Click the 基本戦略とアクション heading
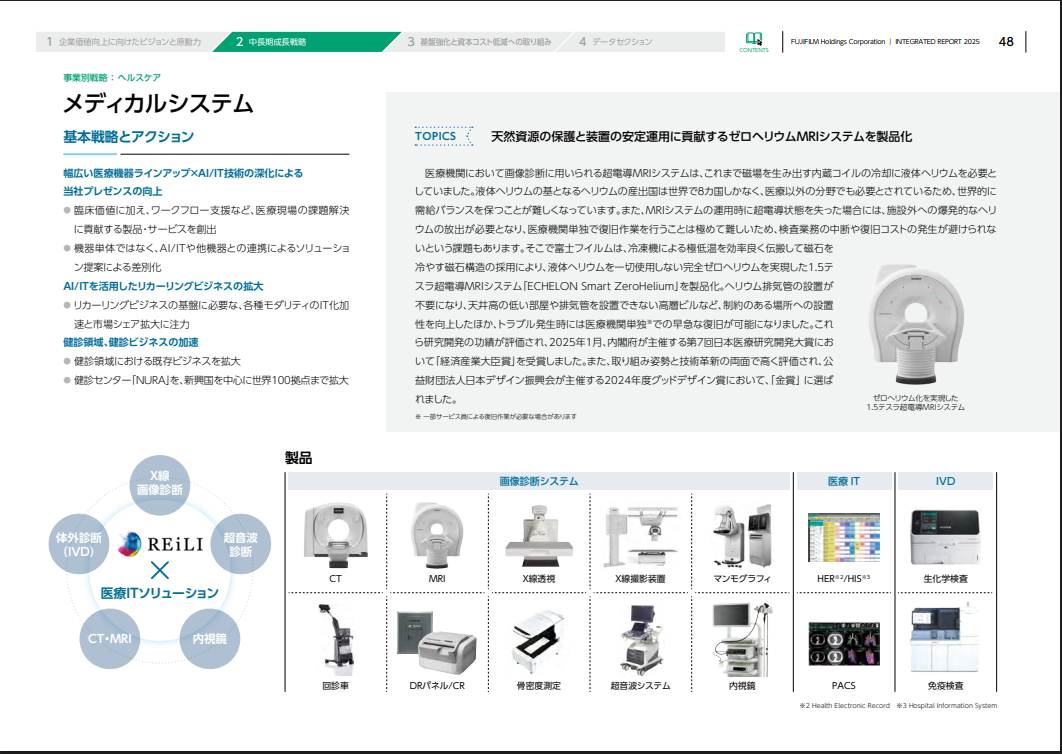Screen dimensions: 1062x754 pyautogui.click(x=128, y=137)
